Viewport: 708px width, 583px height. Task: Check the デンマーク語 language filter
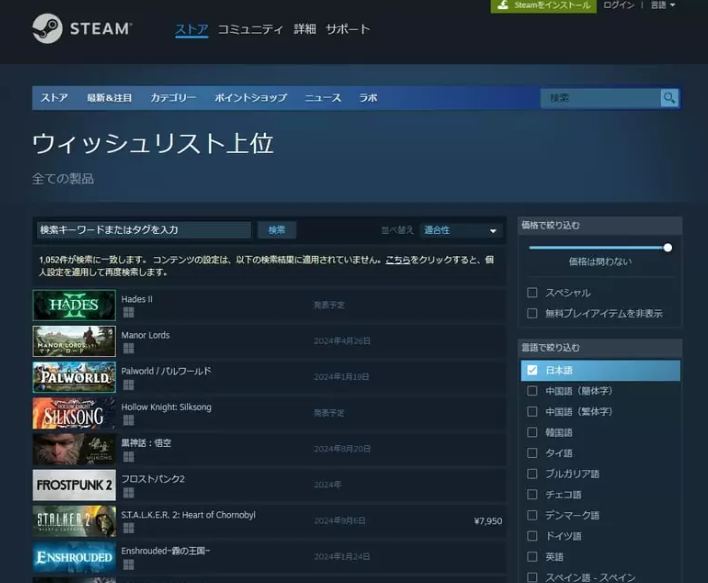tap(532, 515)
